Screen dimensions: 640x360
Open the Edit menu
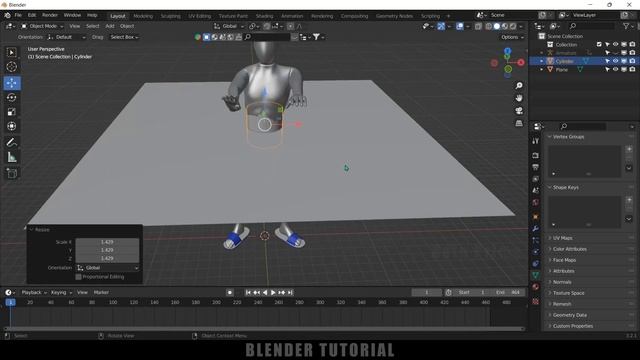tap(32, 15)
